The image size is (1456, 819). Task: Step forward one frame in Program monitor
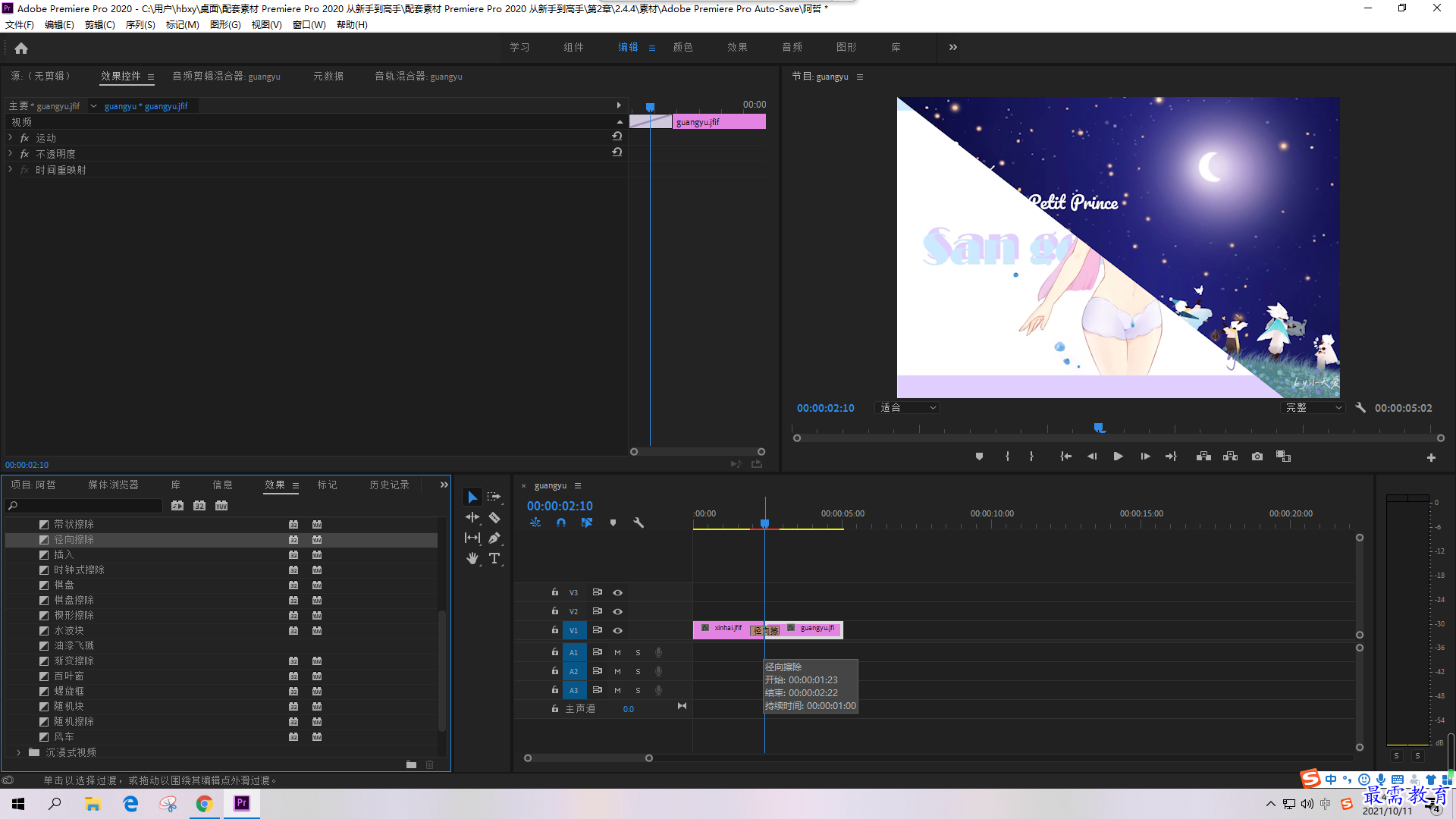coord(1145,457)
